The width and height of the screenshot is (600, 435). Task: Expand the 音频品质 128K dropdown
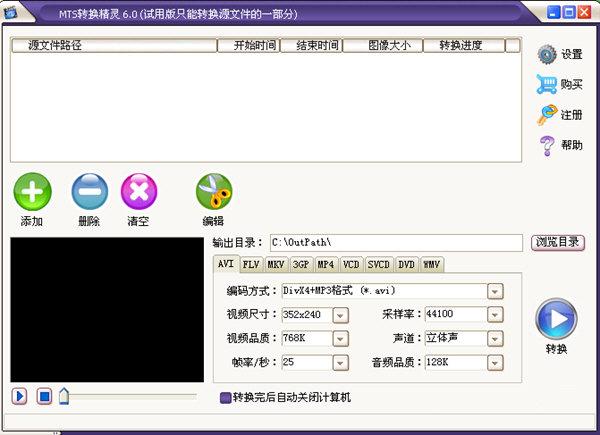(x=495, y=363)
